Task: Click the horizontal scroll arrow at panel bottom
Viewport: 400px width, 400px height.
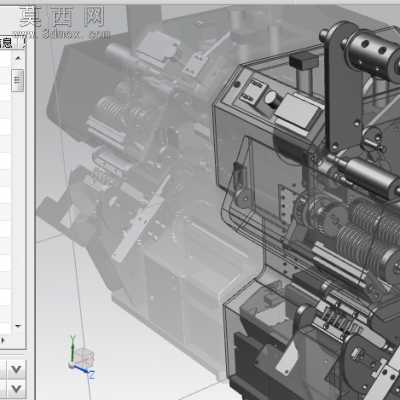Action: click(3, 340)
